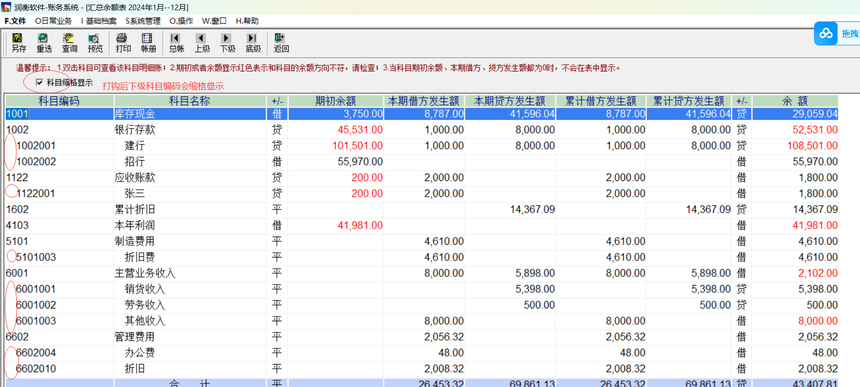Select the 劳务收入 sub-account name
Screen dimensions: 860x387
(x=145, y=305)
